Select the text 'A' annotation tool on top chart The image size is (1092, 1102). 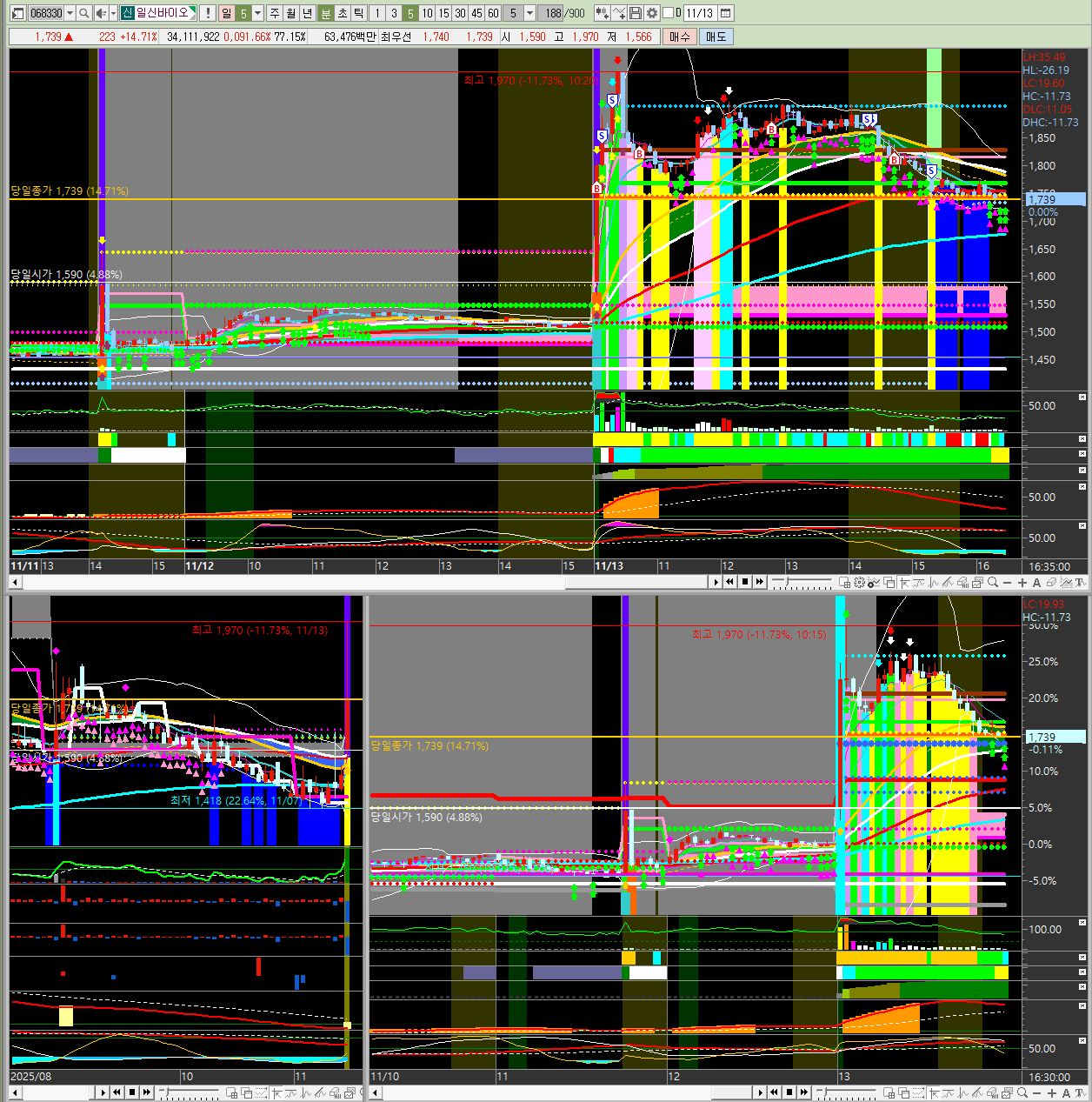1036,582
